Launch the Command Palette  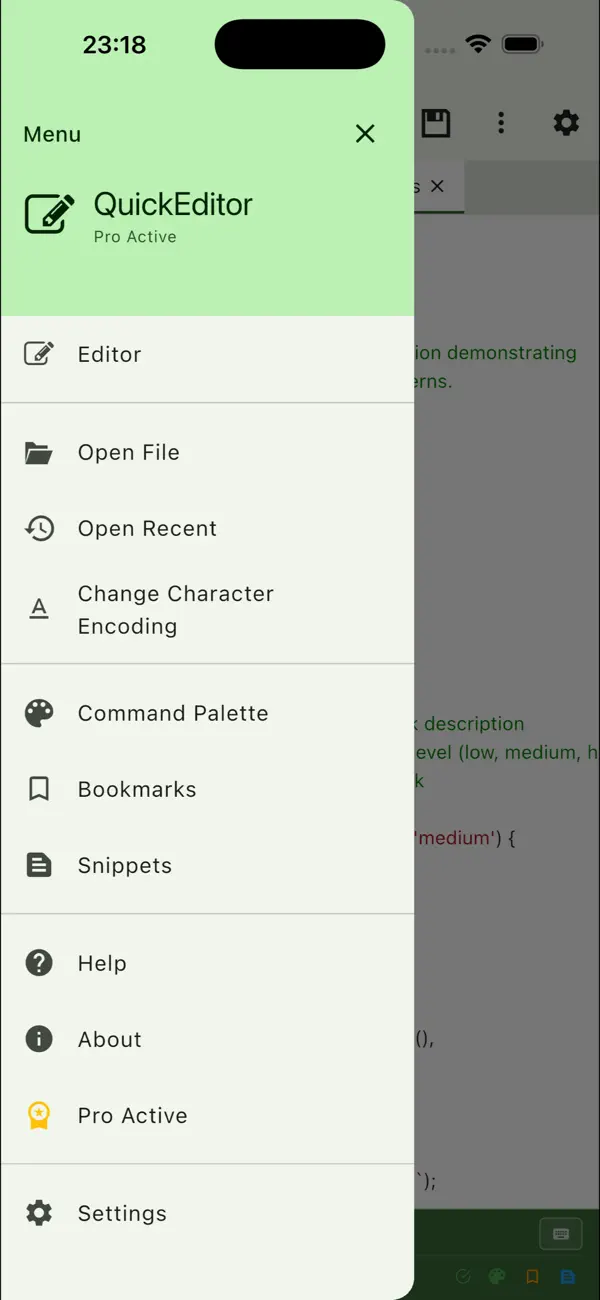[x=173, y=712]
